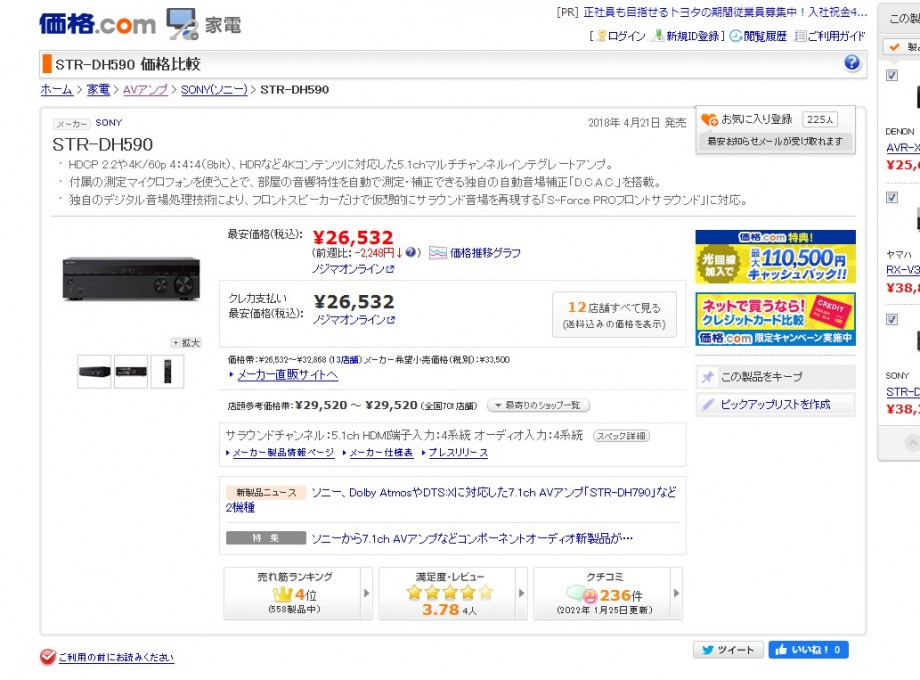
Task: Open ノジマオンライン under lowest price
Action: (x=353, y=269)
